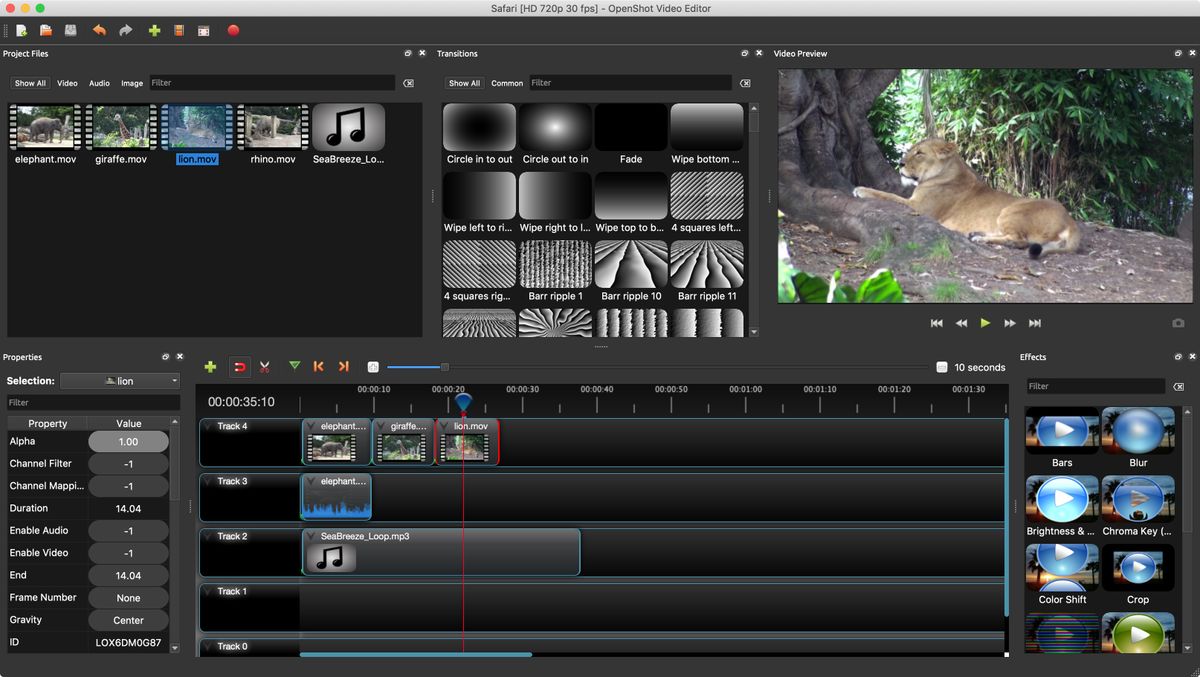Jump to the next marker
This screenshot has height=677, width=1200.
(x=343, y=367)
